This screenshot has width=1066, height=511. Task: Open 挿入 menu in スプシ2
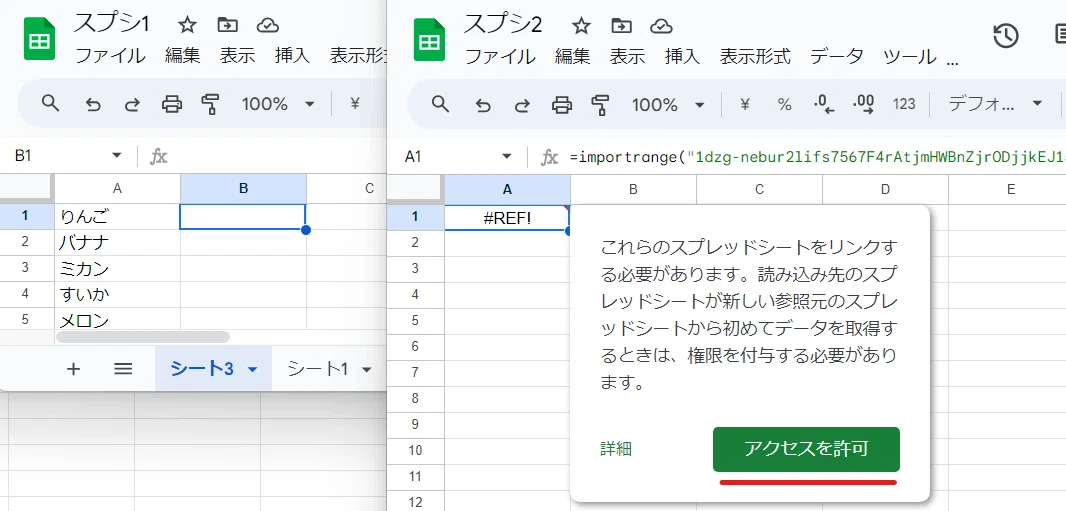(x=683, y=56)
